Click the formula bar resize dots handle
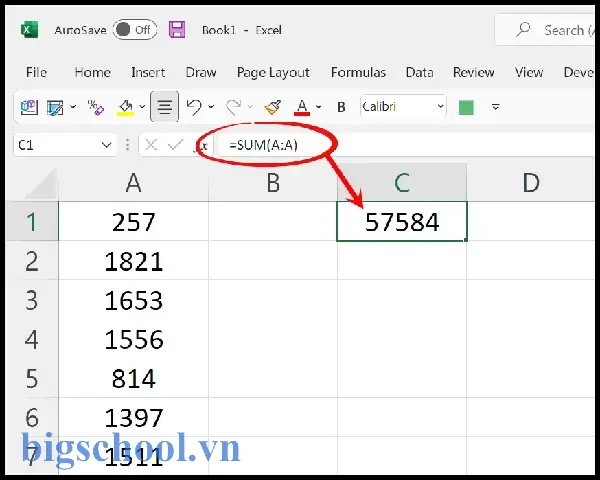 [x=127, y=145]
